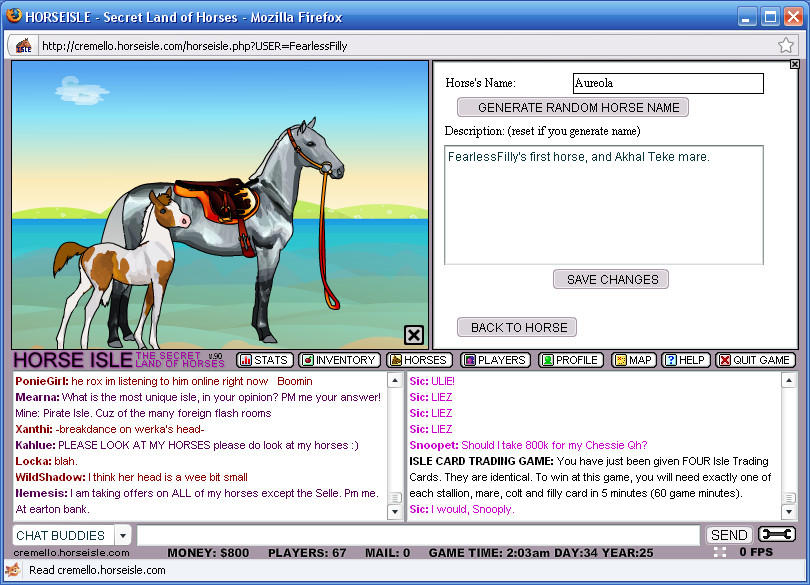Open your INVENTORY
Image resolution: width=810 pixels, height=585 pixels.
coord(340,360)
